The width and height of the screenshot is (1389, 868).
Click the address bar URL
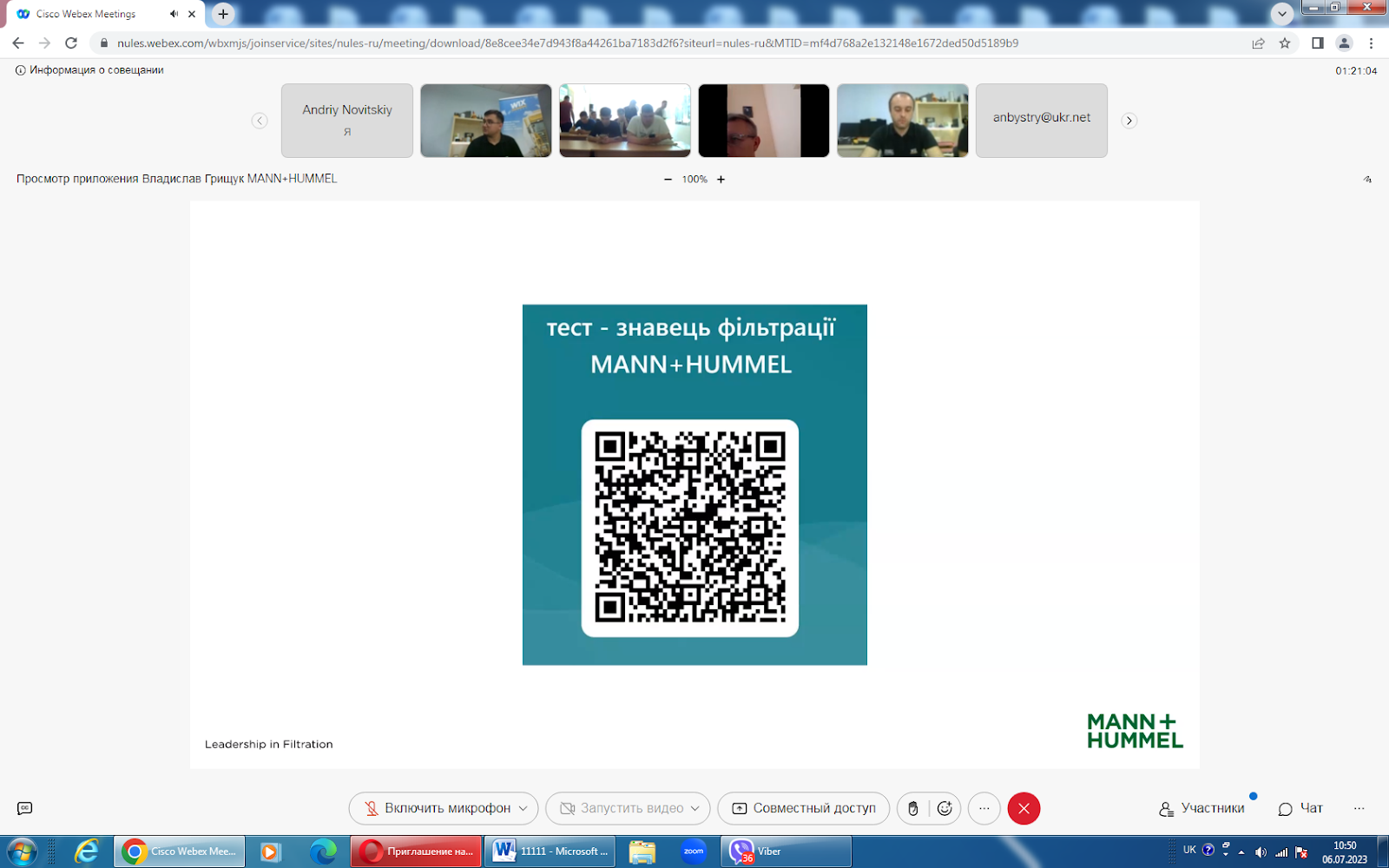click(568, 43)
